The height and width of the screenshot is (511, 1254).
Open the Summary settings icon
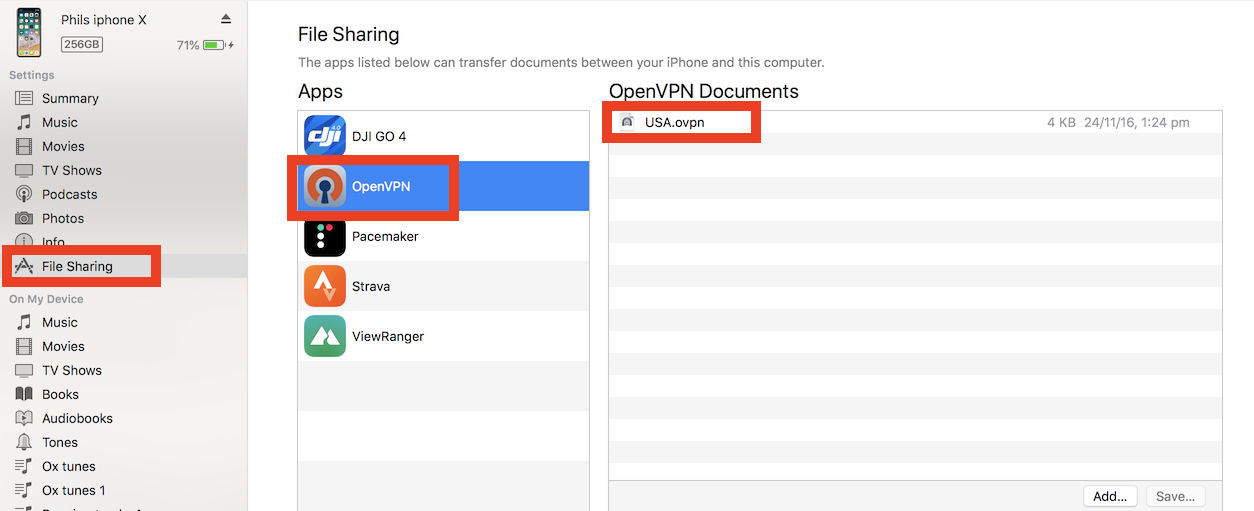24,98
